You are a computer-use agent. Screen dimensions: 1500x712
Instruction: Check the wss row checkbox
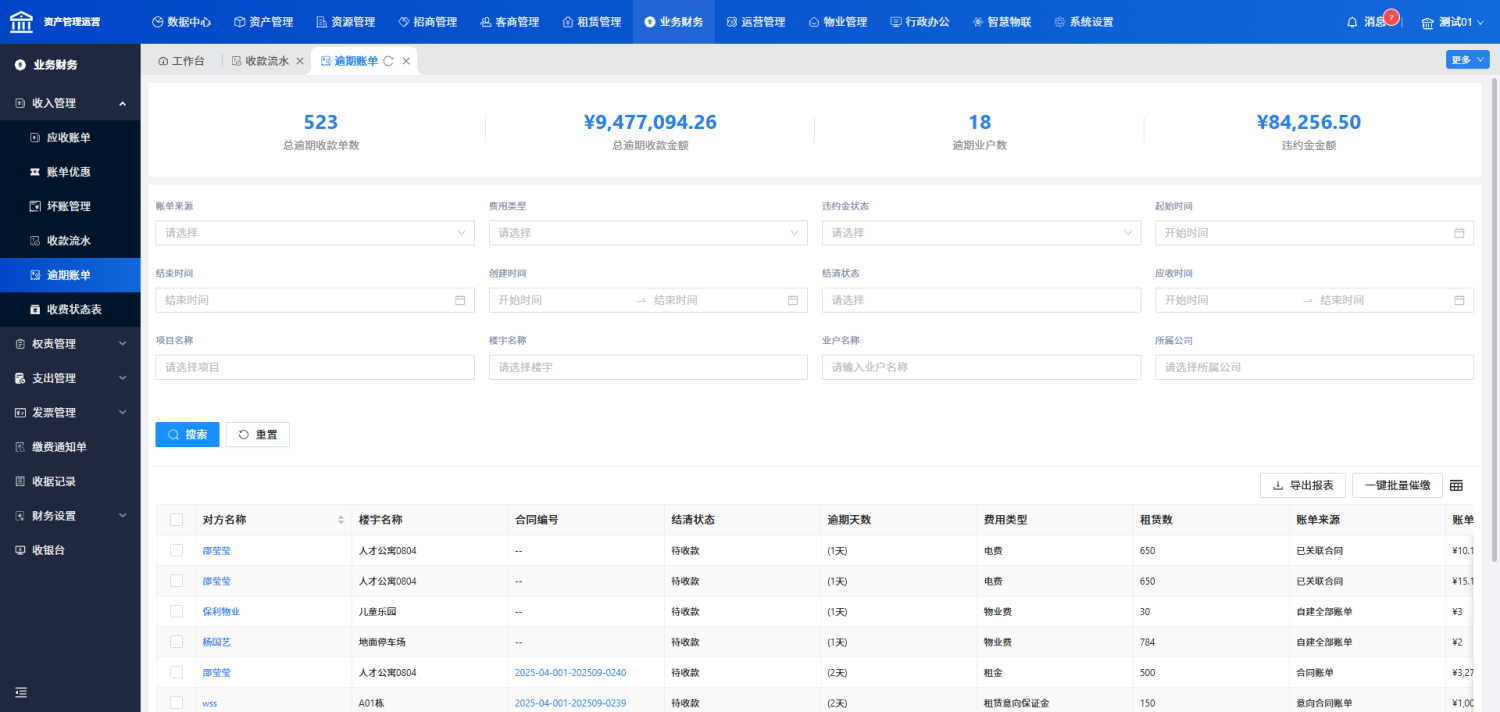click(x=177, y=703)
